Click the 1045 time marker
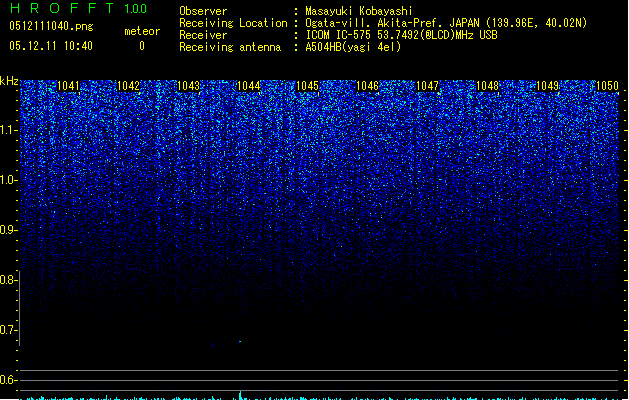The width and height of the screenshot is (629, 400). (x=307, y=86)
